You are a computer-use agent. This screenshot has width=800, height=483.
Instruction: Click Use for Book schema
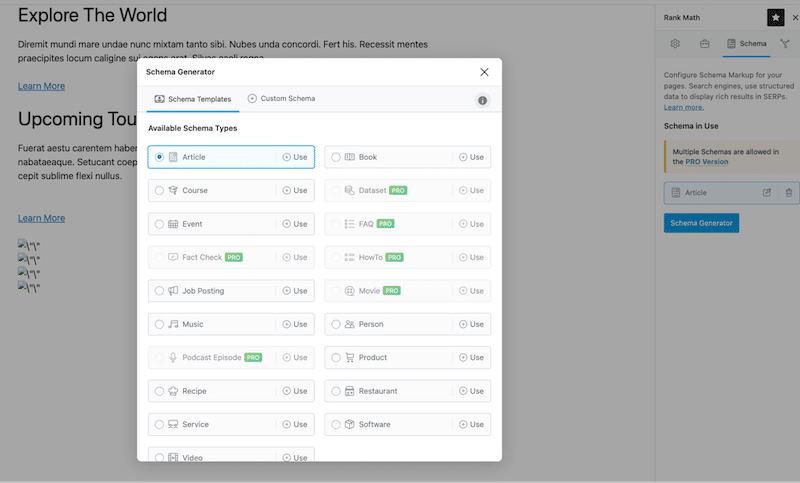tap(471, 157)
